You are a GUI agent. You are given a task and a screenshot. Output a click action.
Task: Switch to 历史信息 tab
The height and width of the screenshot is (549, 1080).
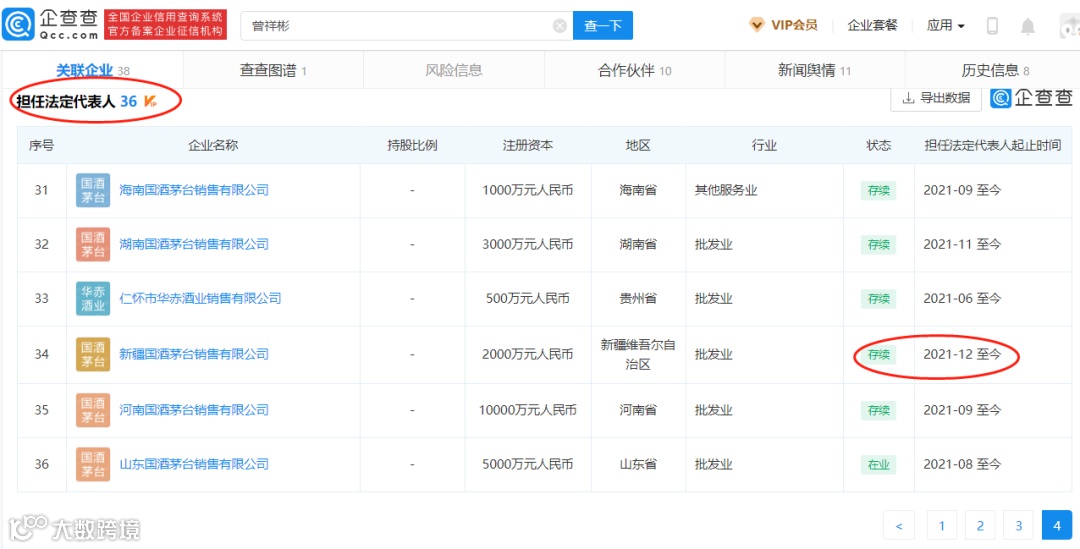click(995, 70)
